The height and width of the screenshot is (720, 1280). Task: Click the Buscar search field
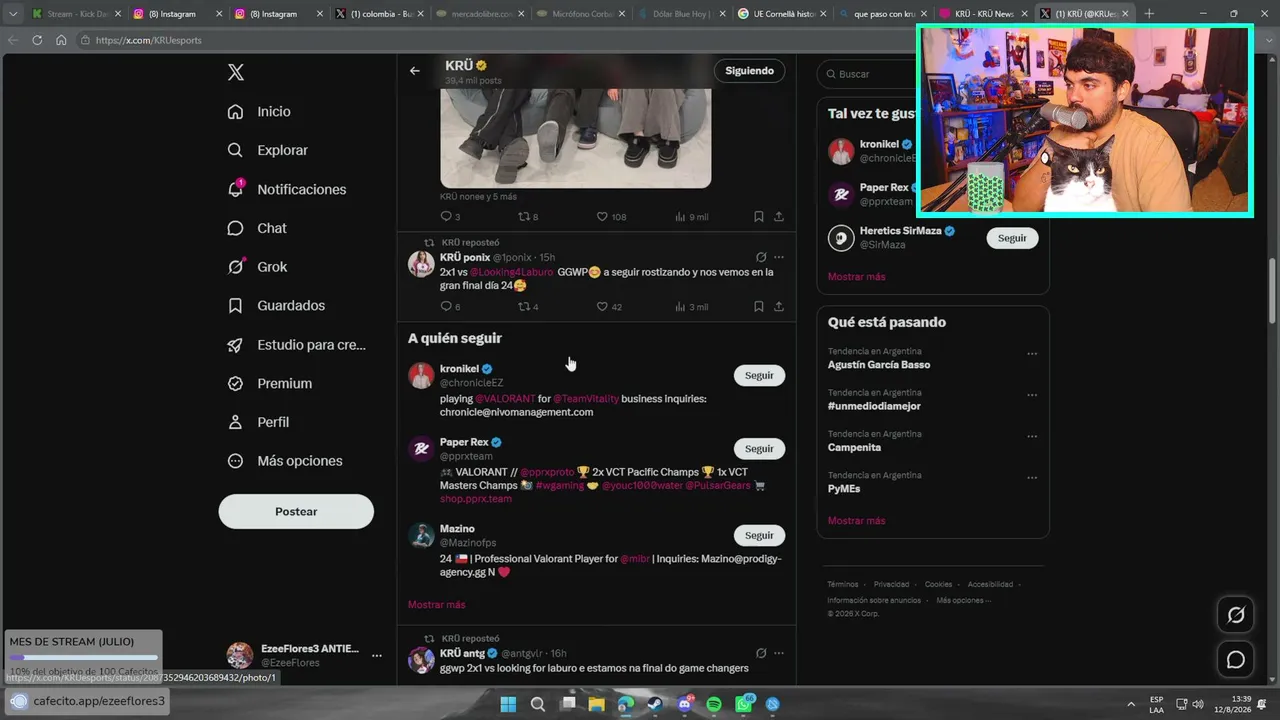pyautogui.click(x=868, y=74)
